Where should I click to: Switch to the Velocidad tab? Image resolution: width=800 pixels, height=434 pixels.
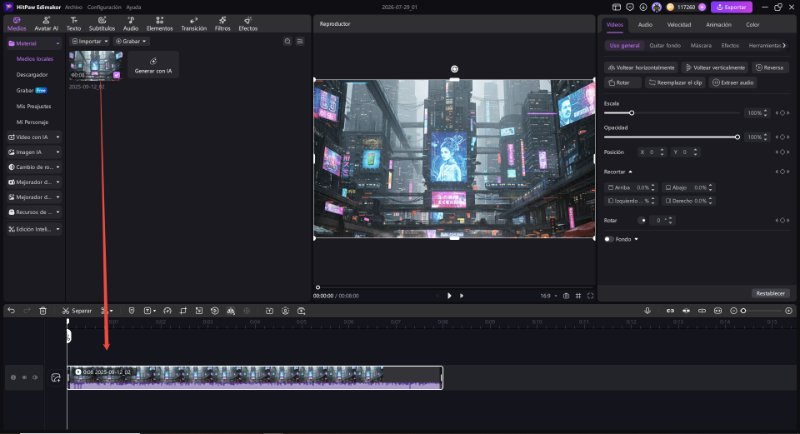679,24
